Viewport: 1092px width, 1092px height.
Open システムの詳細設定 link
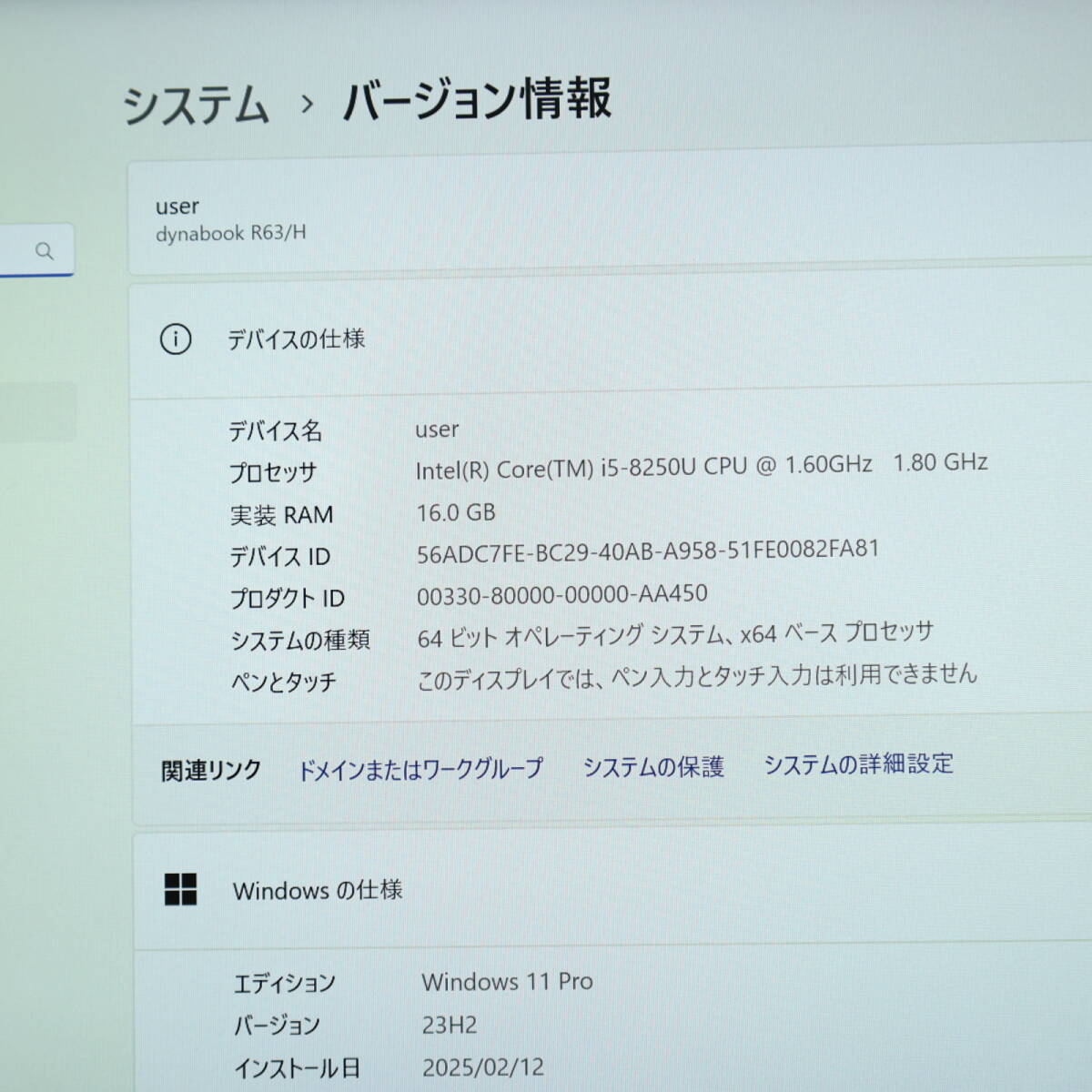[x=858, y=763]
